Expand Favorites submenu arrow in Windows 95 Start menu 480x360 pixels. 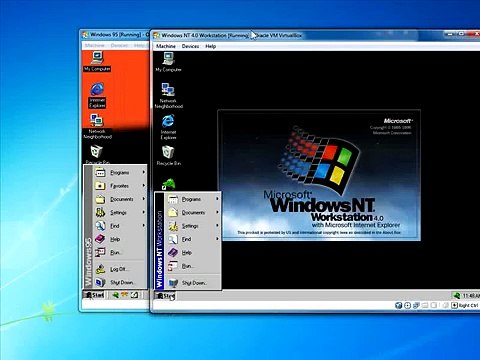pos(144,186)
